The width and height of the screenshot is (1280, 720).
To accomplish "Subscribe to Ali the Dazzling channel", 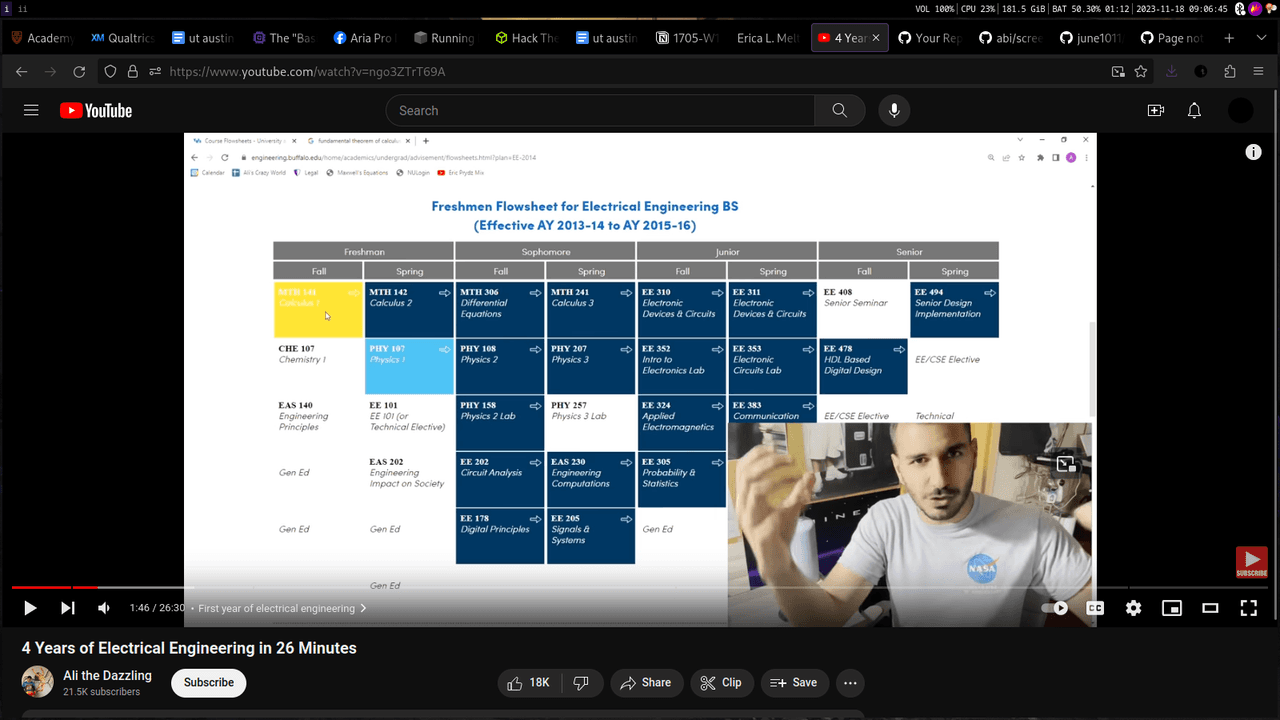I will 208,683.
